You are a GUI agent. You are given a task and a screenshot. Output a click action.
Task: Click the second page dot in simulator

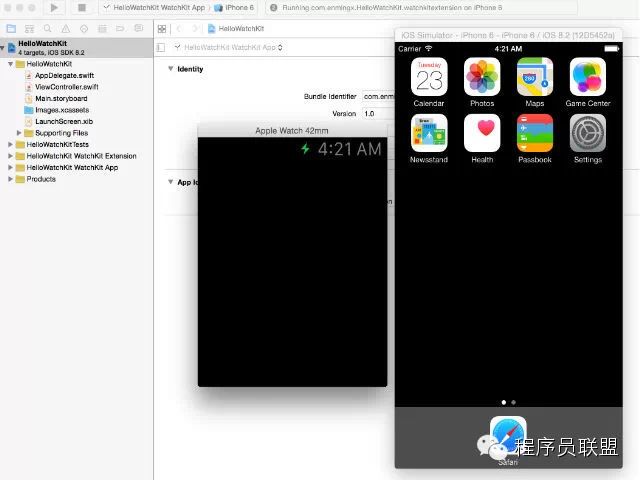[513, 402]
